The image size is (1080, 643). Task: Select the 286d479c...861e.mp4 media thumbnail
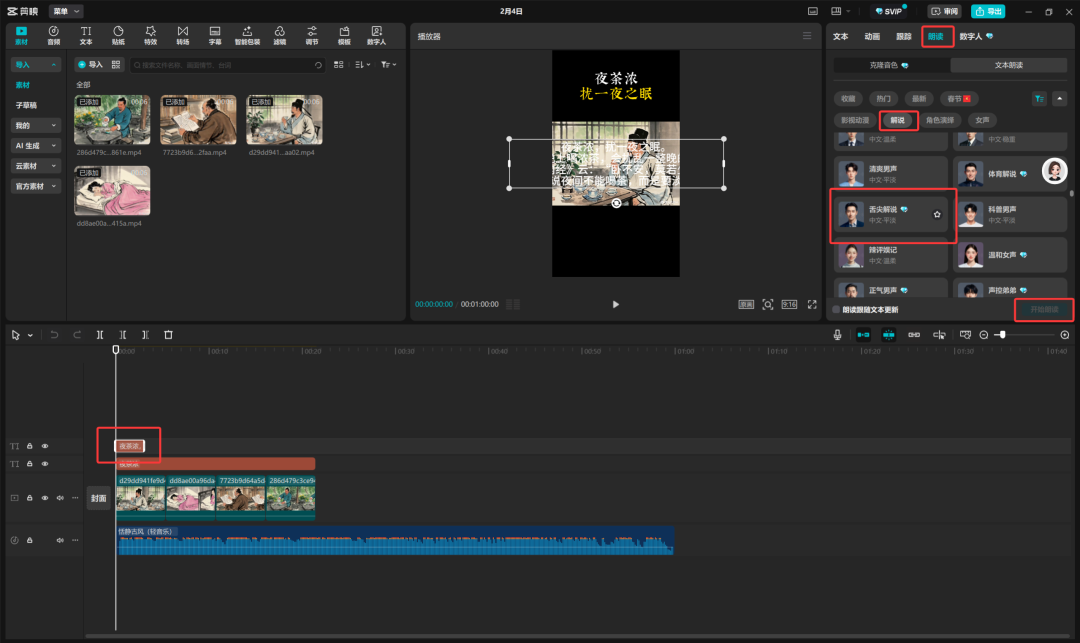[x=112, y=121]
